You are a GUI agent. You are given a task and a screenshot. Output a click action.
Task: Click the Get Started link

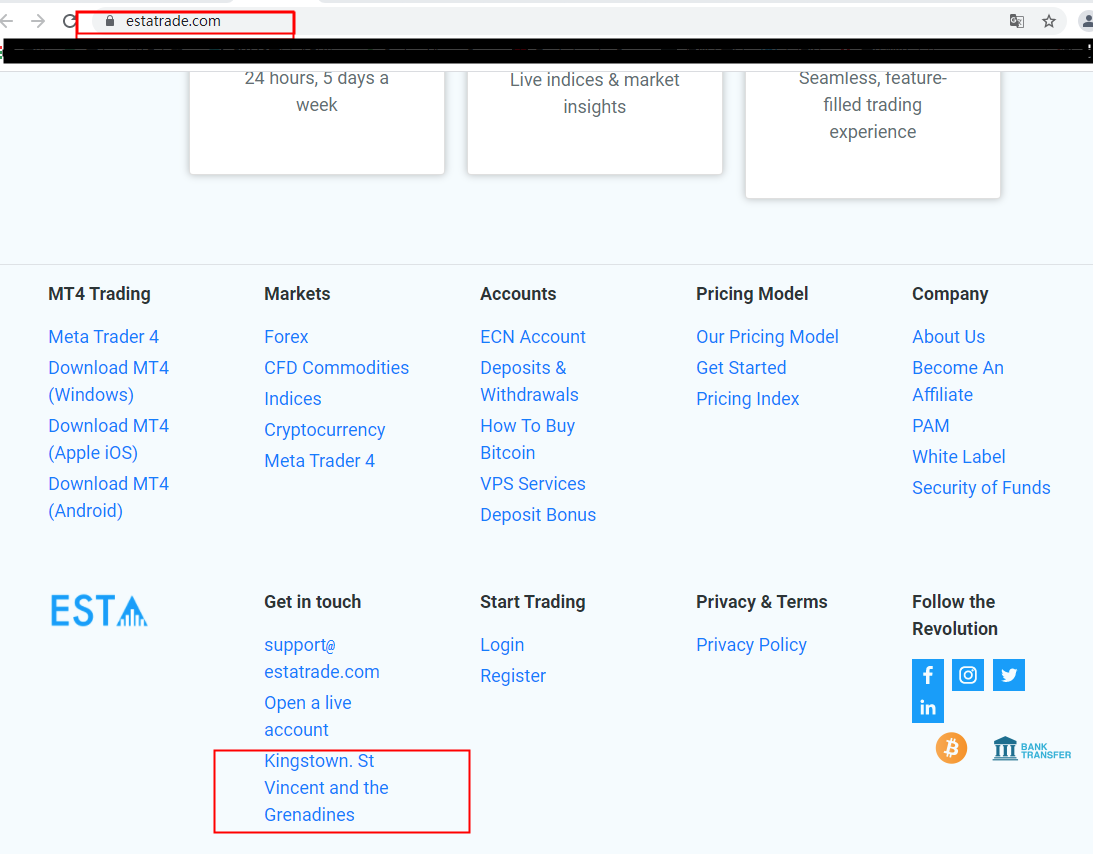point(741,368)
